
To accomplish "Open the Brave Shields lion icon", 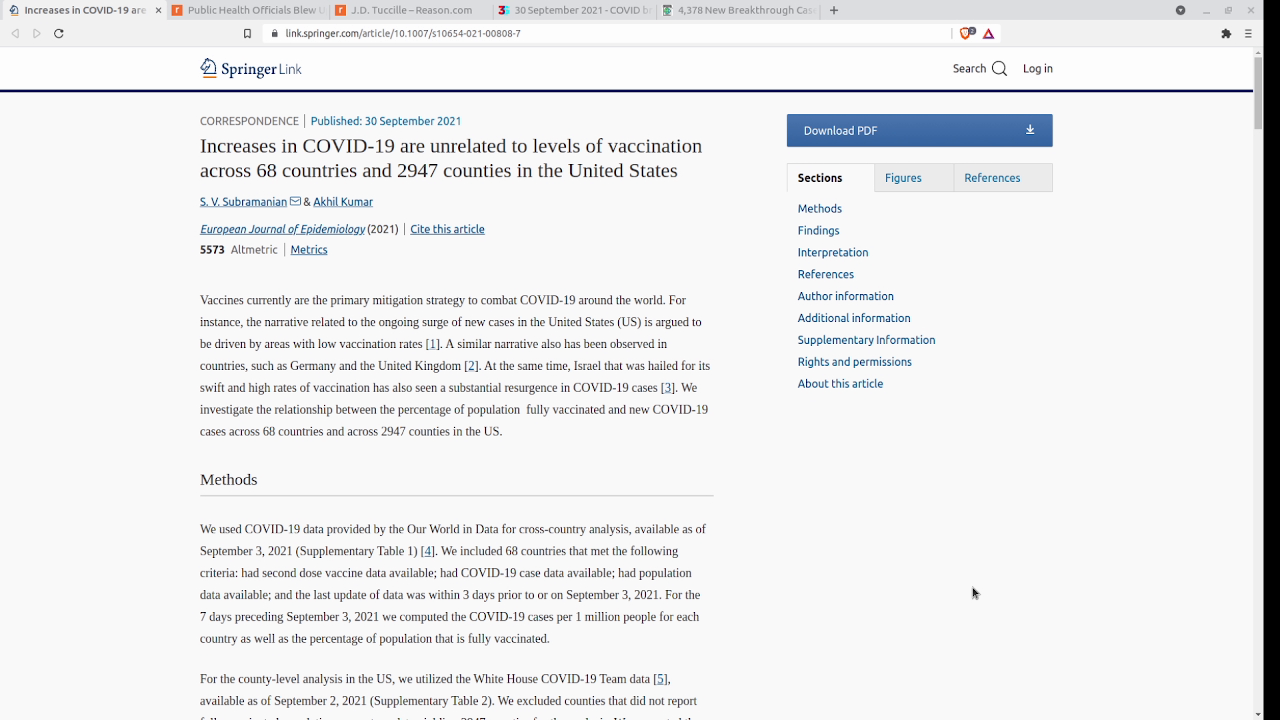I will [x=966, y=33].
